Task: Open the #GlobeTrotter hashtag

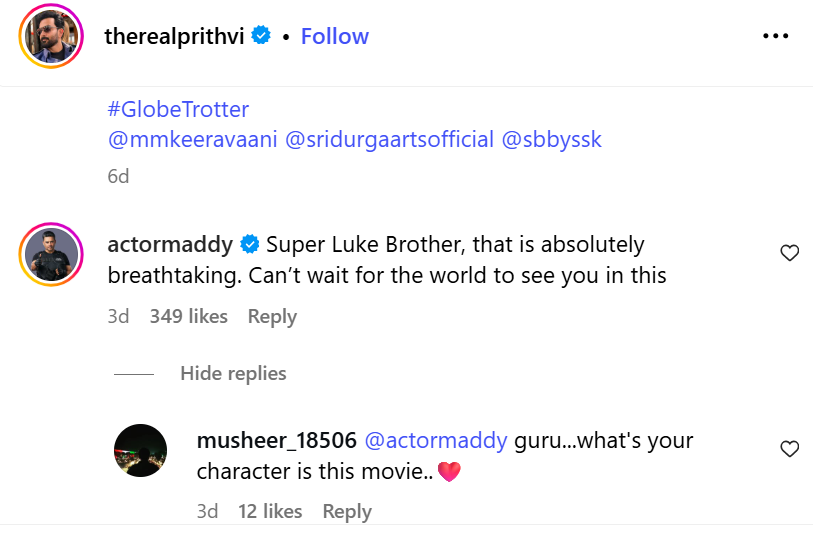Action: pos(178,108)
